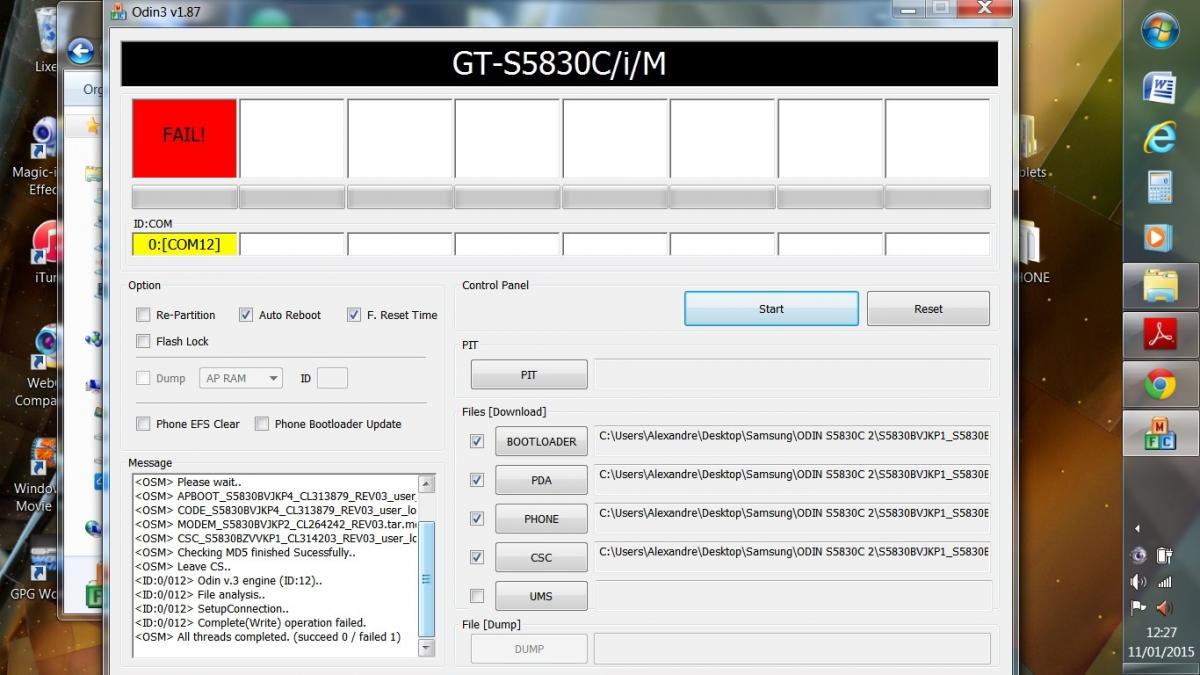Click the yellow 0:[COM12] port box

point(184,244)
